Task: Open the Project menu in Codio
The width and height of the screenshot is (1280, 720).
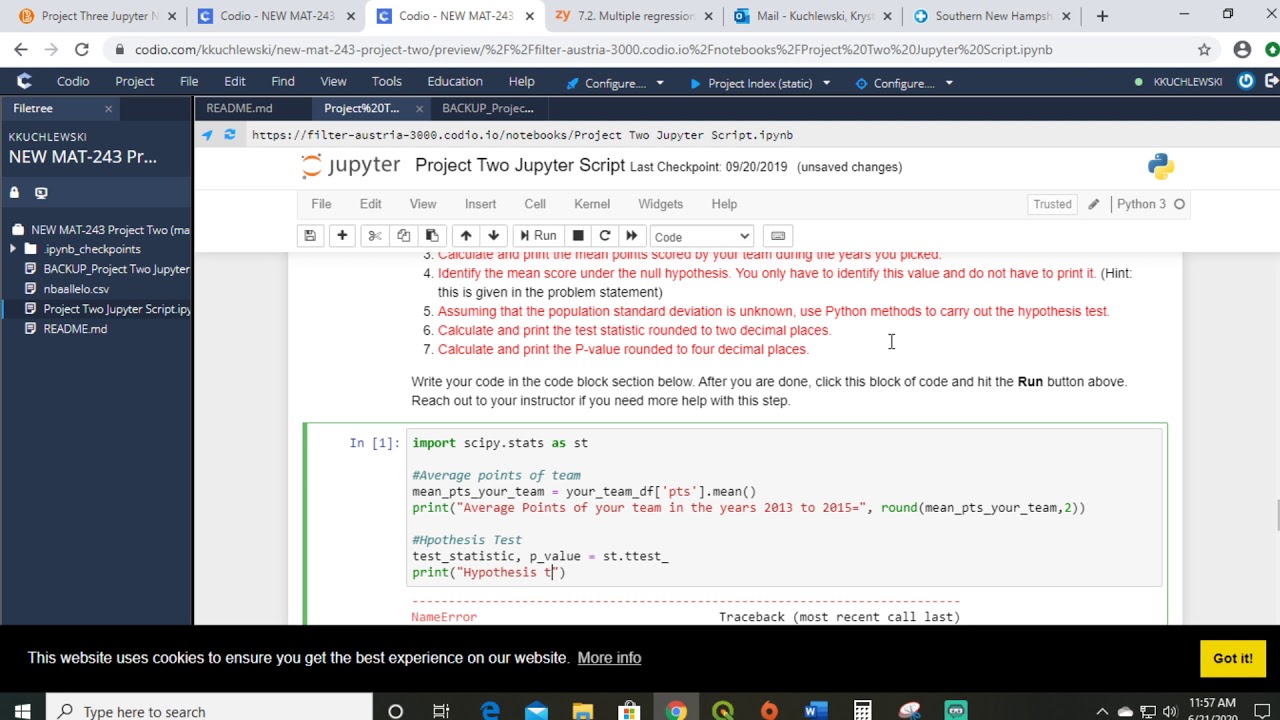Action: pyautogui.click(x=134, y=82)
